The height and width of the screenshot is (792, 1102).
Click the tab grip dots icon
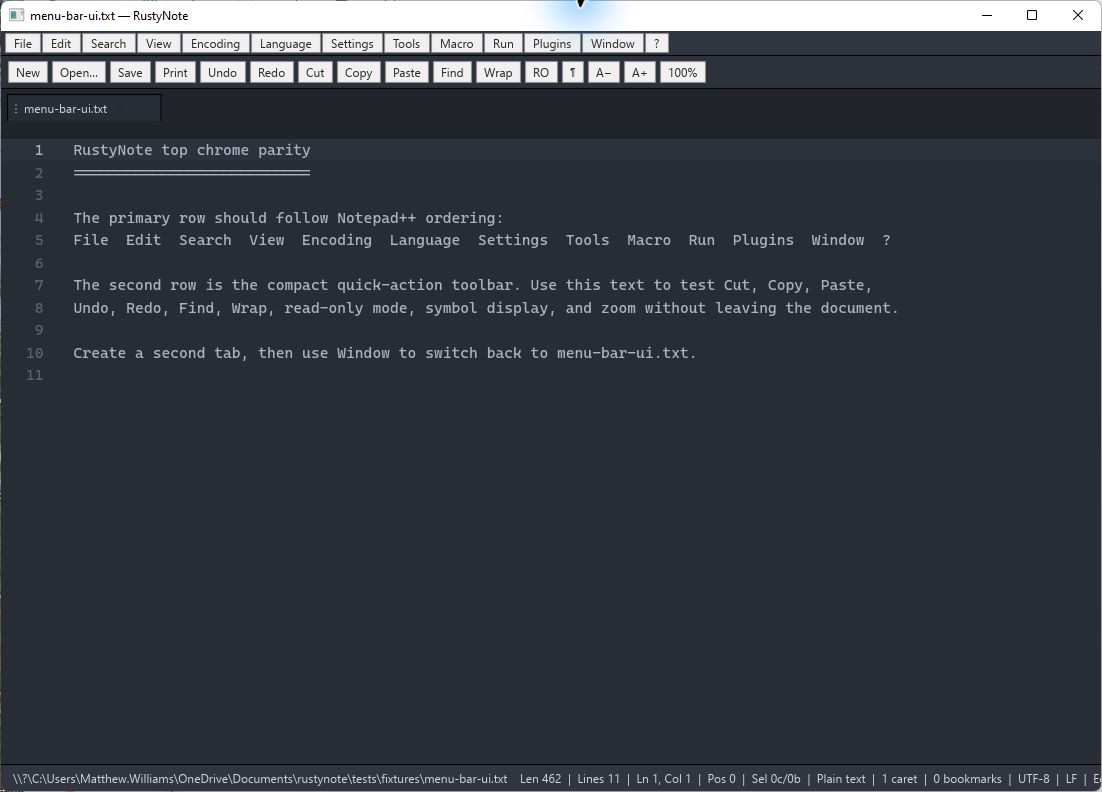click(15, 109)
